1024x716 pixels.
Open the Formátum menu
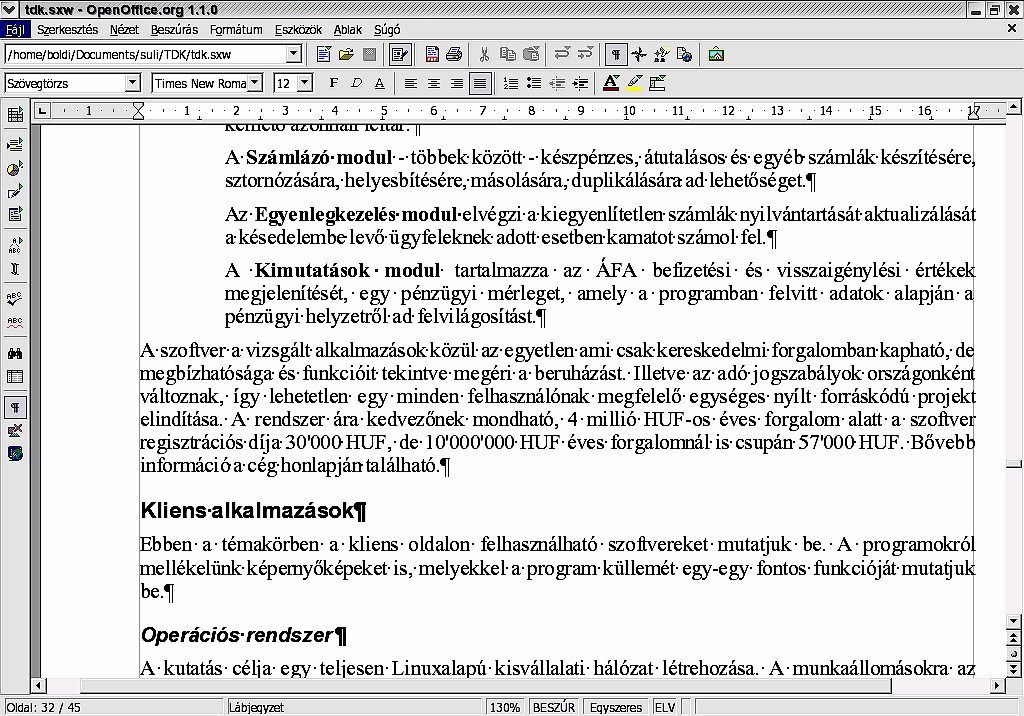point(236,29)
